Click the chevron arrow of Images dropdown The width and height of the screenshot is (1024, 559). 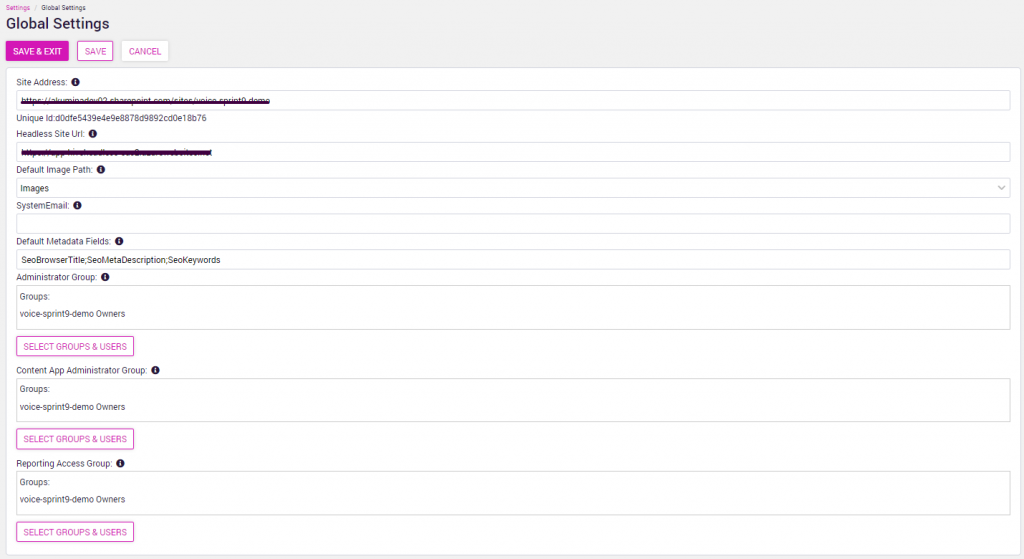1001,188
